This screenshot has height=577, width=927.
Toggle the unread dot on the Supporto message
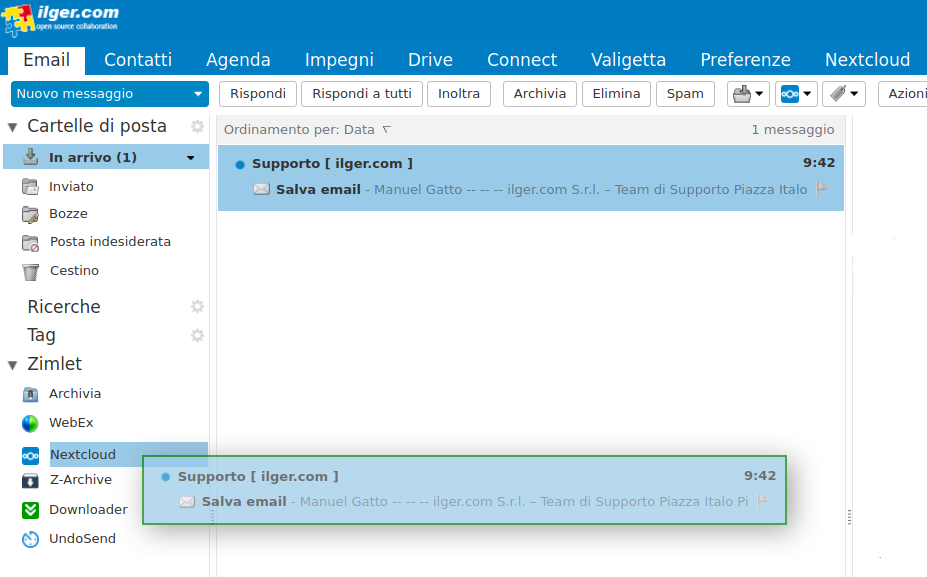tap(240, 165)
